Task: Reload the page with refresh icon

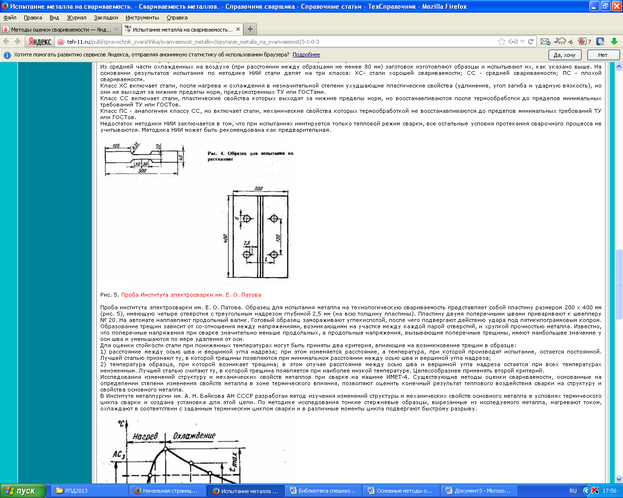Action: click(x=530, y=41)
